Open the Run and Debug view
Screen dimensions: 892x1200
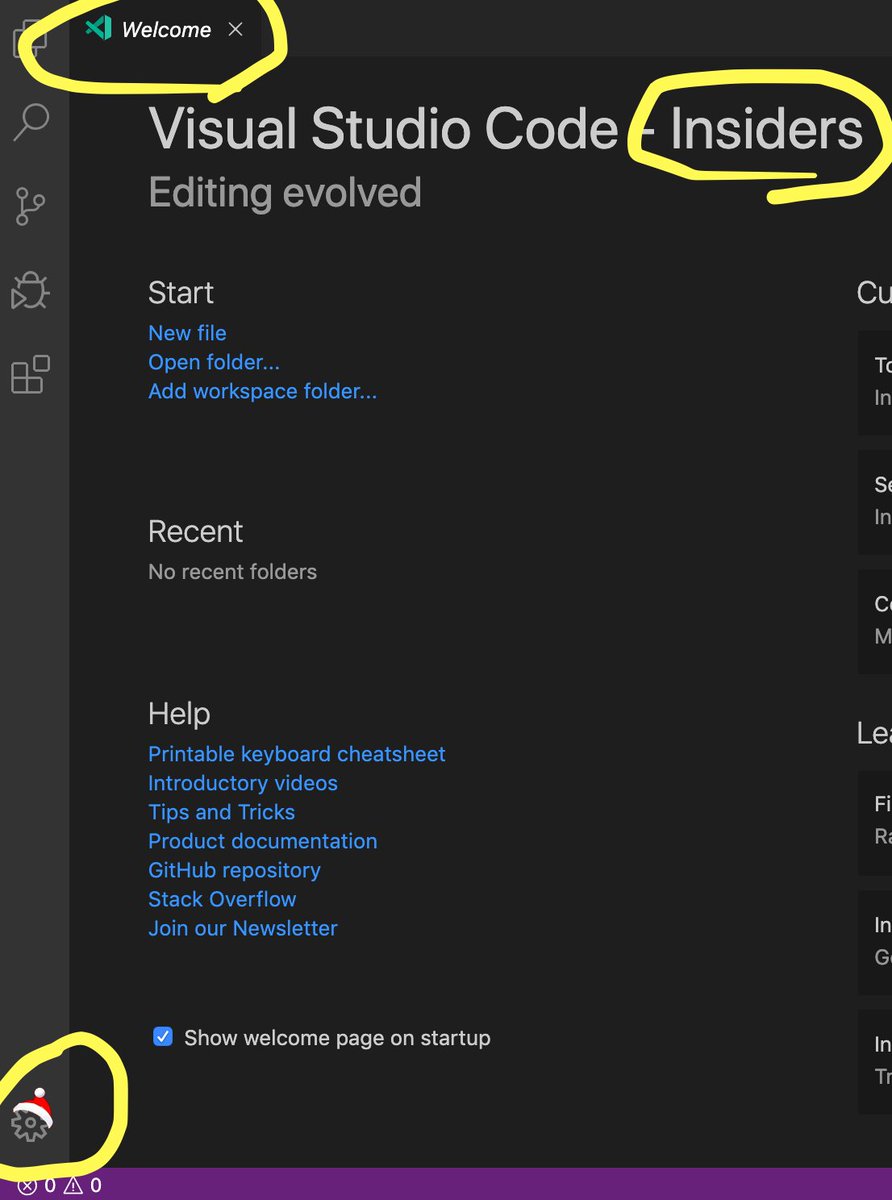[x=30, y=291]
